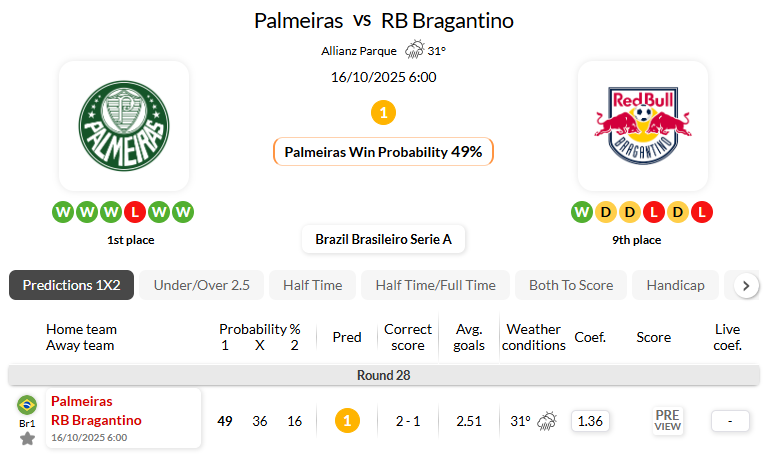The image size is (767, 458).
Task: Click the RB Bragantino Red Bull logo
Action: 643,126
